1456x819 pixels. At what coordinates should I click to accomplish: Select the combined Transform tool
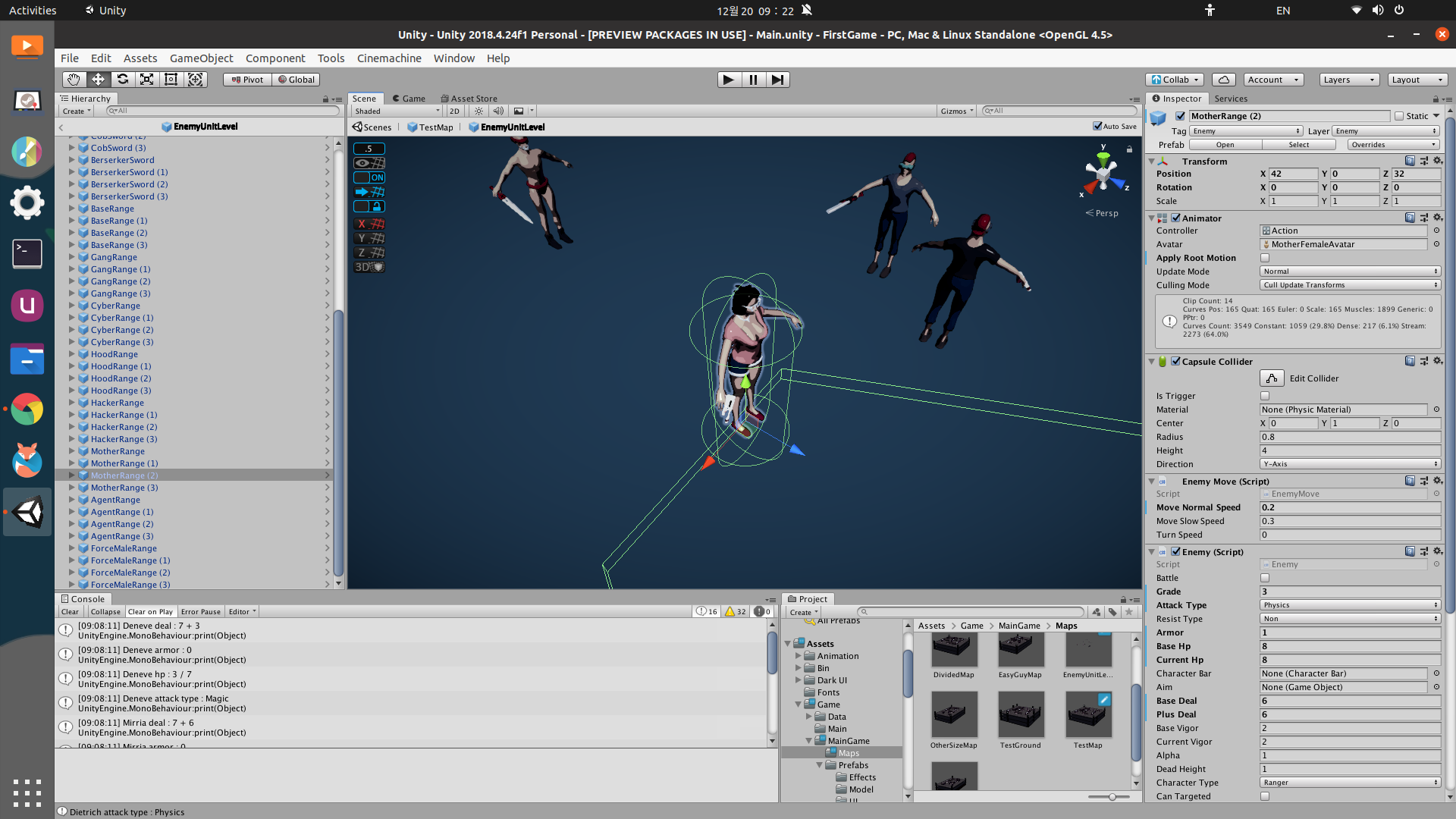point(196,80)
